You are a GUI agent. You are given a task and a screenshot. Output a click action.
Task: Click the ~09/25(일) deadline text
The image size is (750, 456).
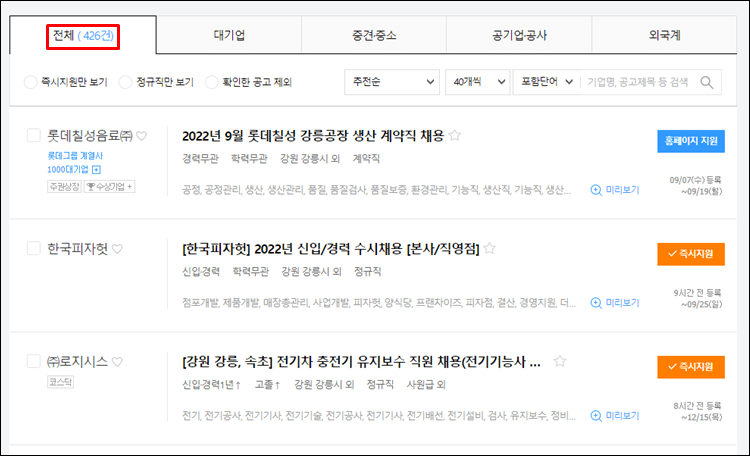pos(702,304)
